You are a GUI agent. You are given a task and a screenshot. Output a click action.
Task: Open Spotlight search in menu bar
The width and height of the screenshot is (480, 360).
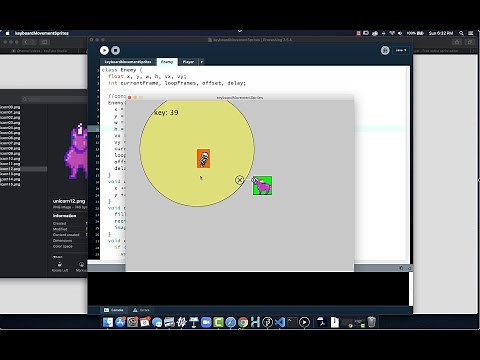[461, 33]
